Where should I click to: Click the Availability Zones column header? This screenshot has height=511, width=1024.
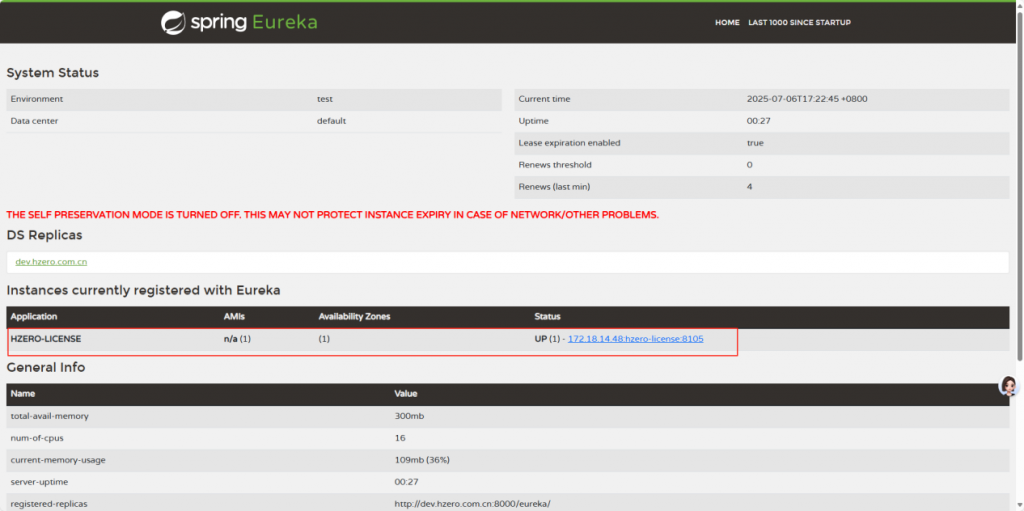tap(354, 317)
